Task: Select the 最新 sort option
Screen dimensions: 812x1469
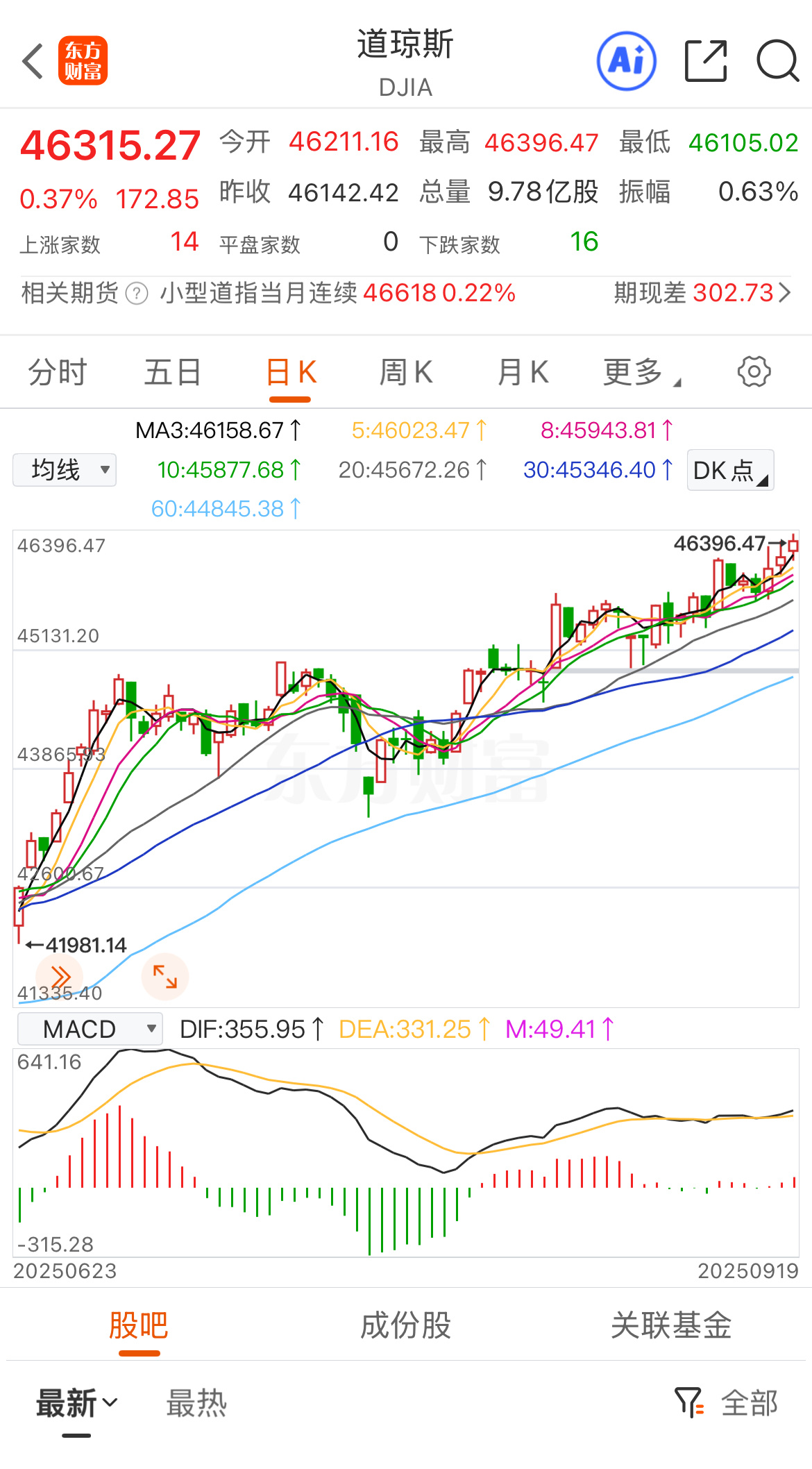Action: point(76,1403)
